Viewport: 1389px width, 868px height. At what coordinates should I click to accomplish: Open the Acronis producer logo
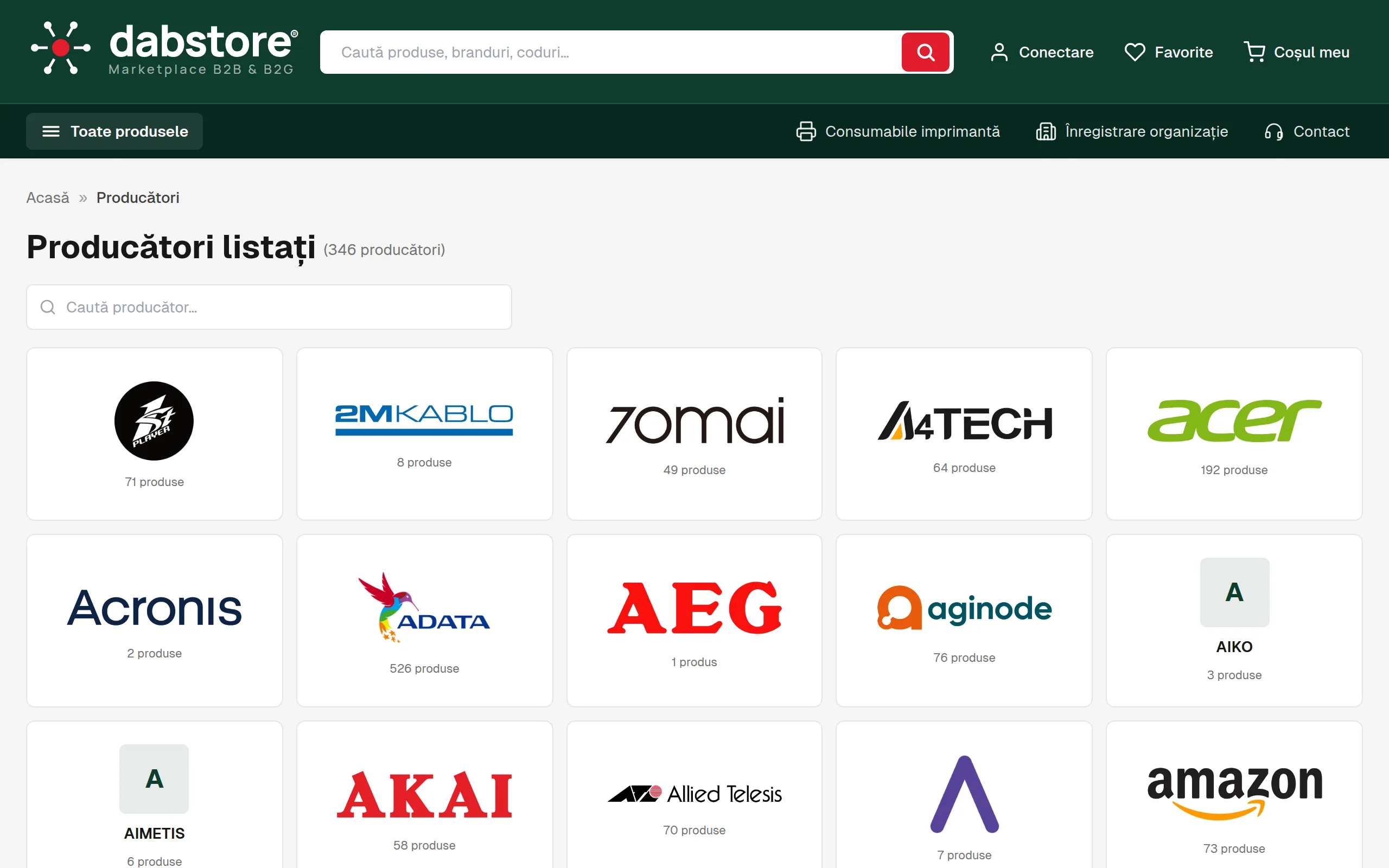pyautogui.click(x=155, y=608)
